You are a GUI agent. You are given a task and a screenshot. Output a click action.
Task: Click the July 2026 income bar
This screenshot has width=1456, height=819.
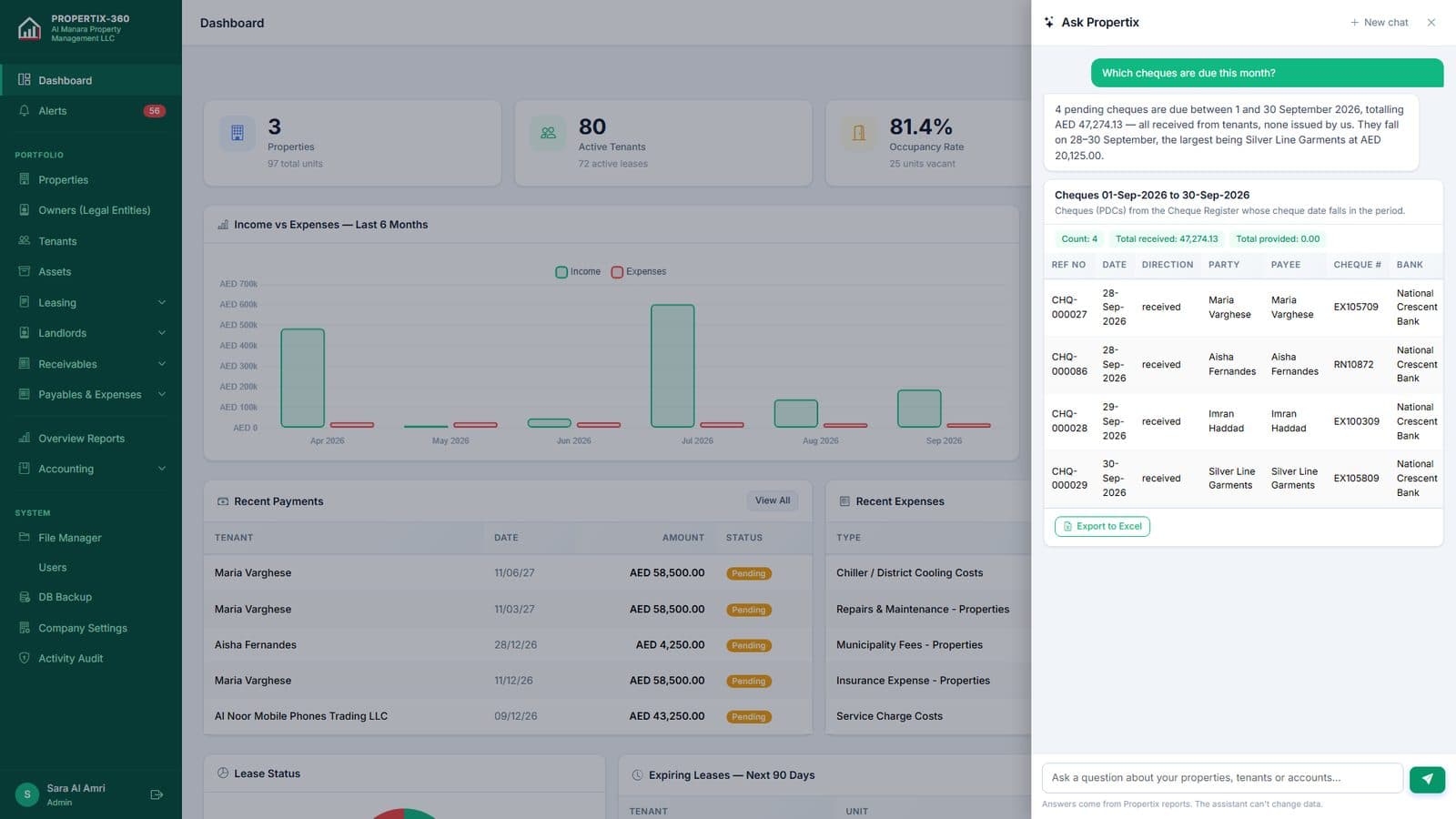672,366
